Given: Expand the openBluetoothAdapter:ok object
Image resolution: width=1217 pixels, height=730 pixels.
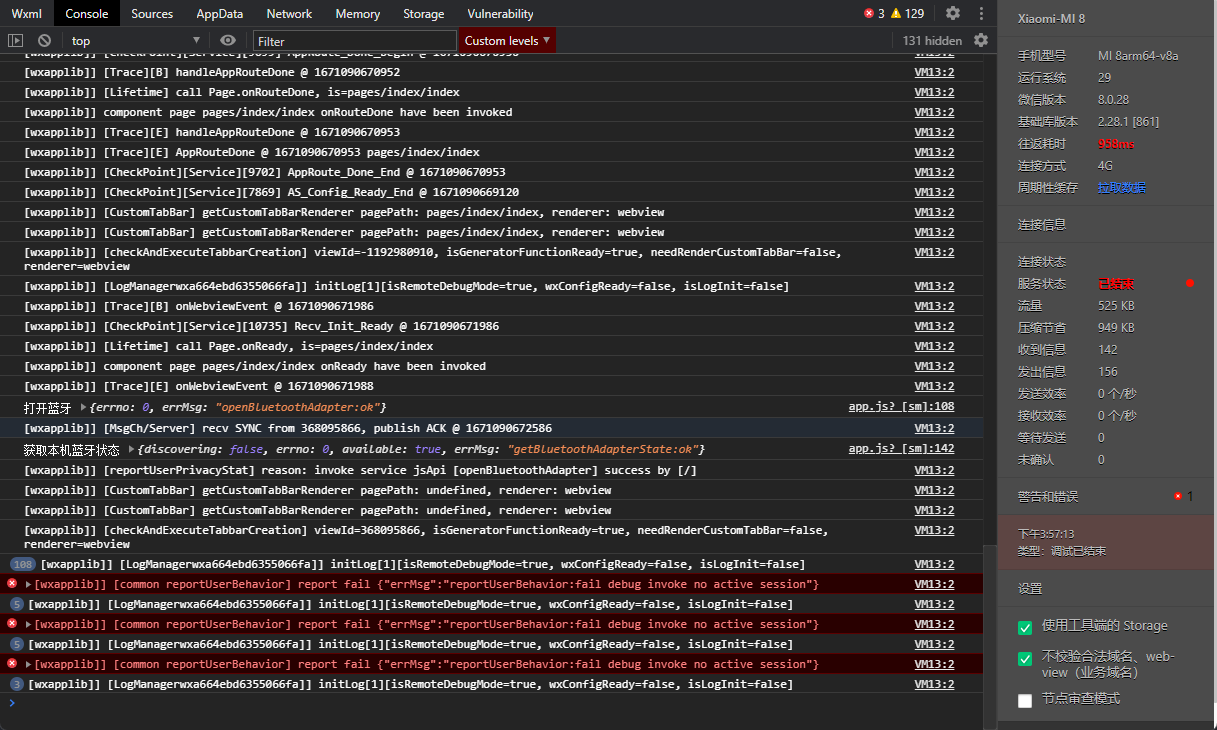Looking at the screenshot, I should pyautogui.click(x=83, y=408).
